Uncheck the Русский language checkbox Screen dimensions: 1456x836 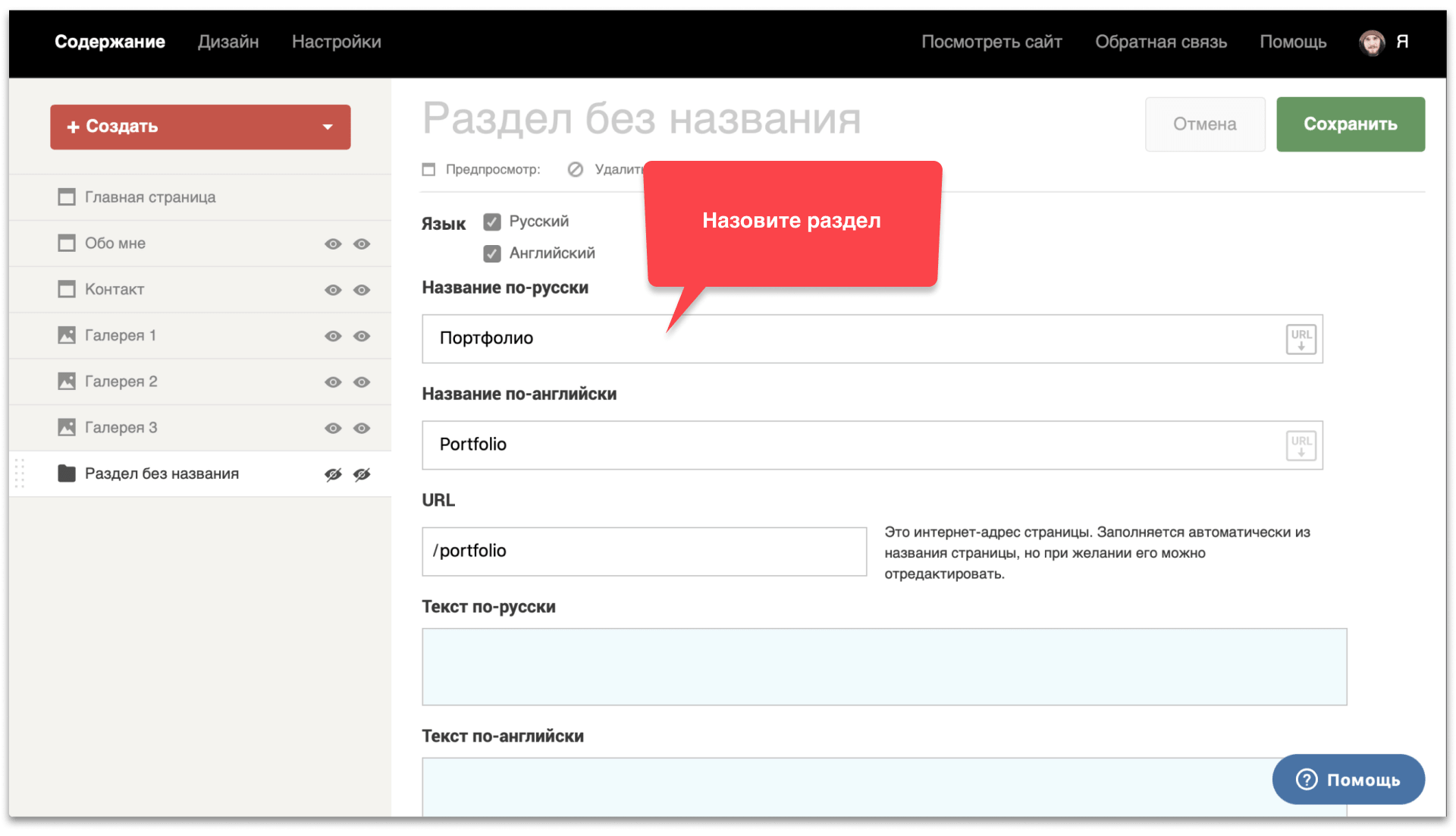[492, 222]
